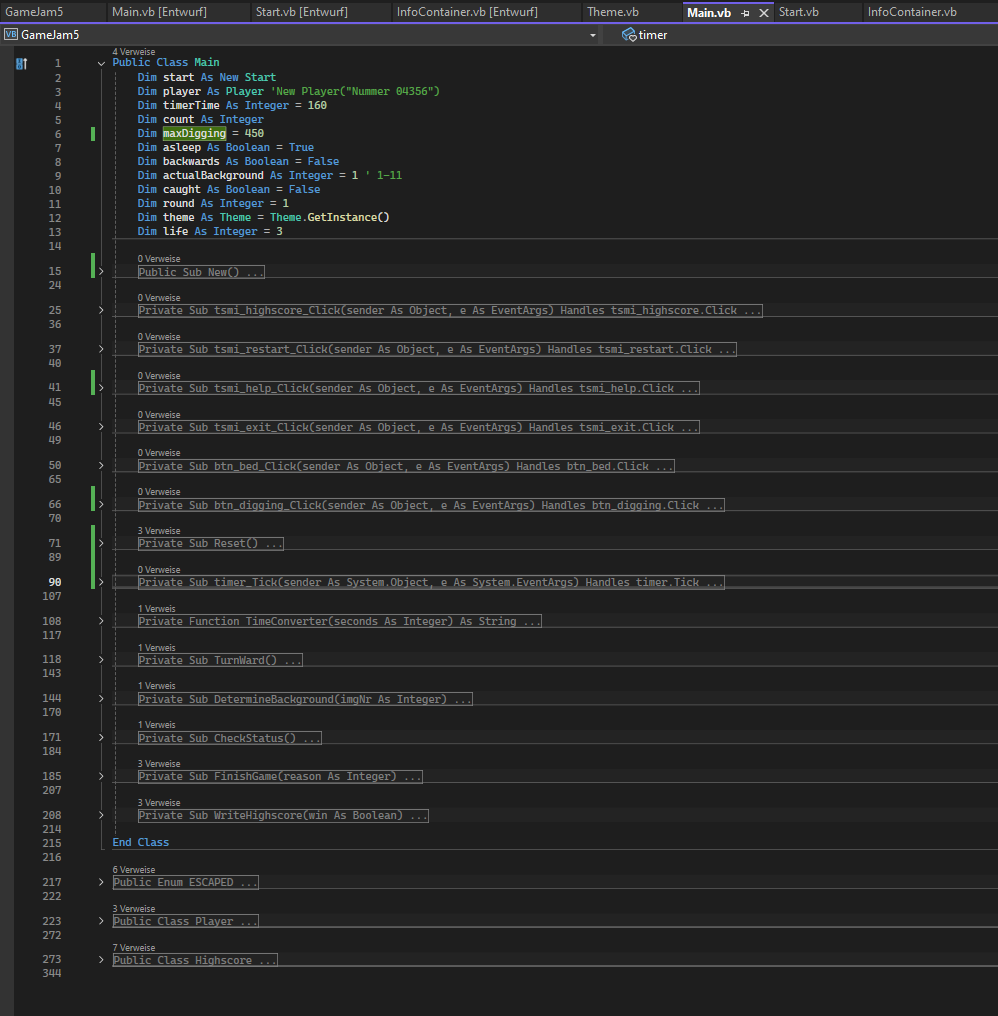Click the VB project icon beside GameJam5
Viewport: 998px width, 1016px height.
[x=11, y=35]
